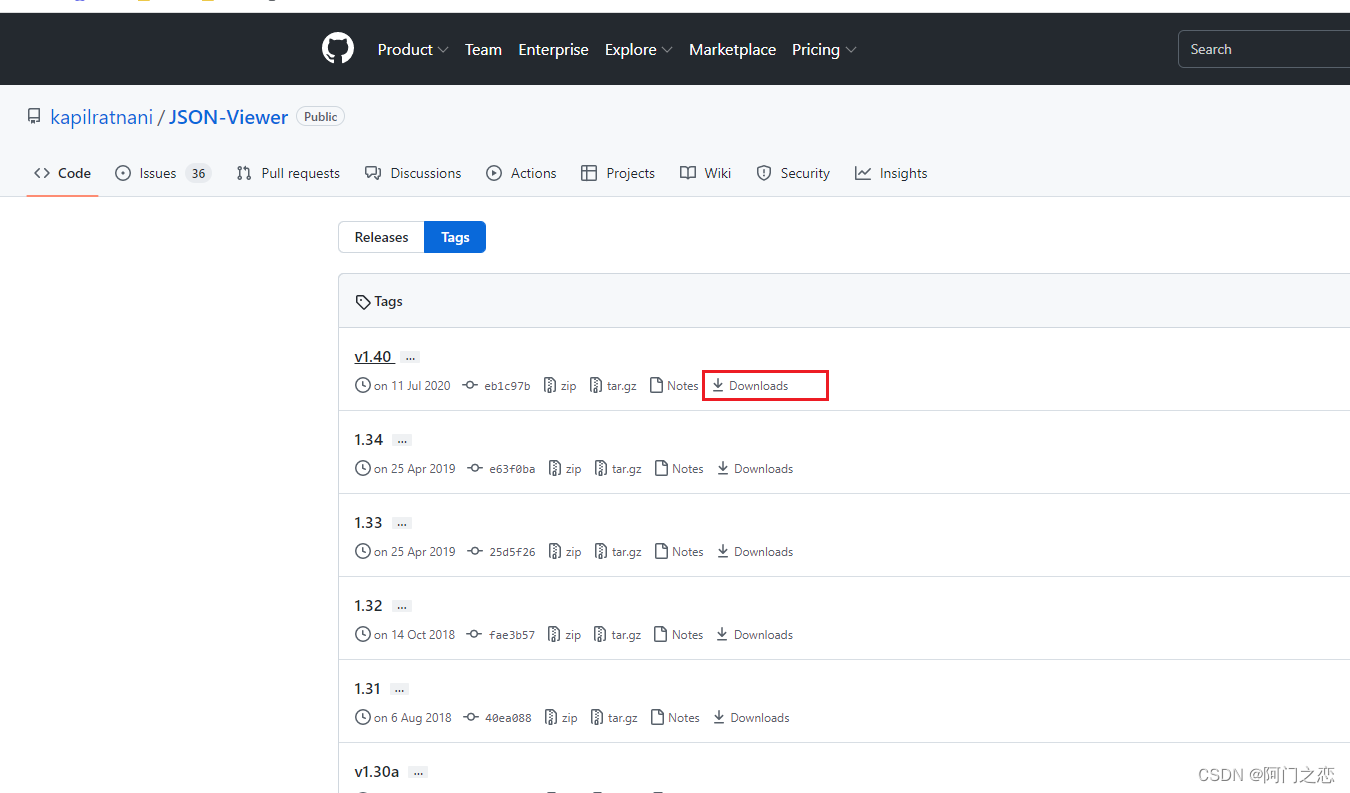Click the 'on 11 Jul 2020' date text
The width and height of the screenshot is (1350, 793).
coord(412,386)
